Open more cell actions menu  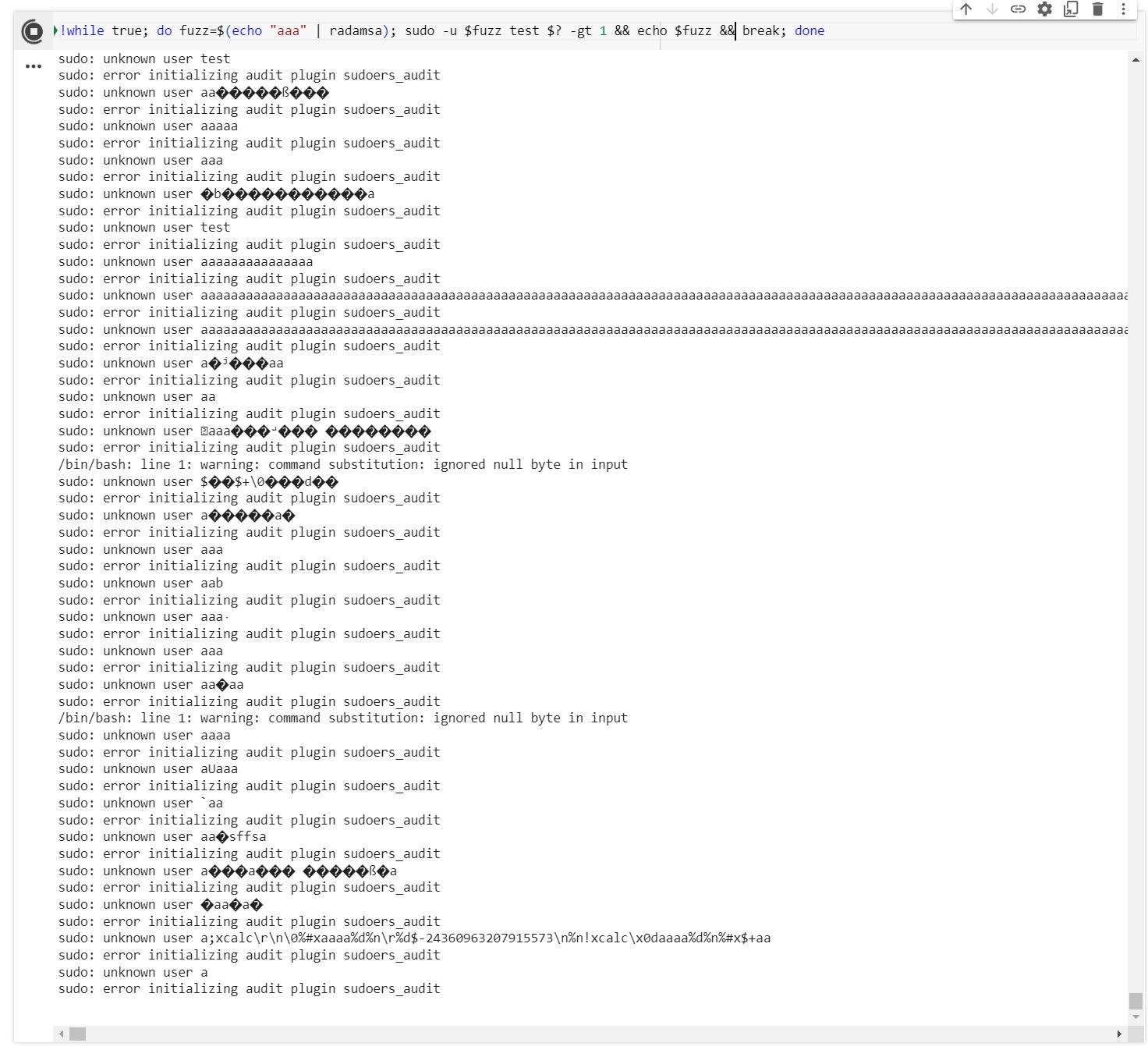[x=1123, y=9]
